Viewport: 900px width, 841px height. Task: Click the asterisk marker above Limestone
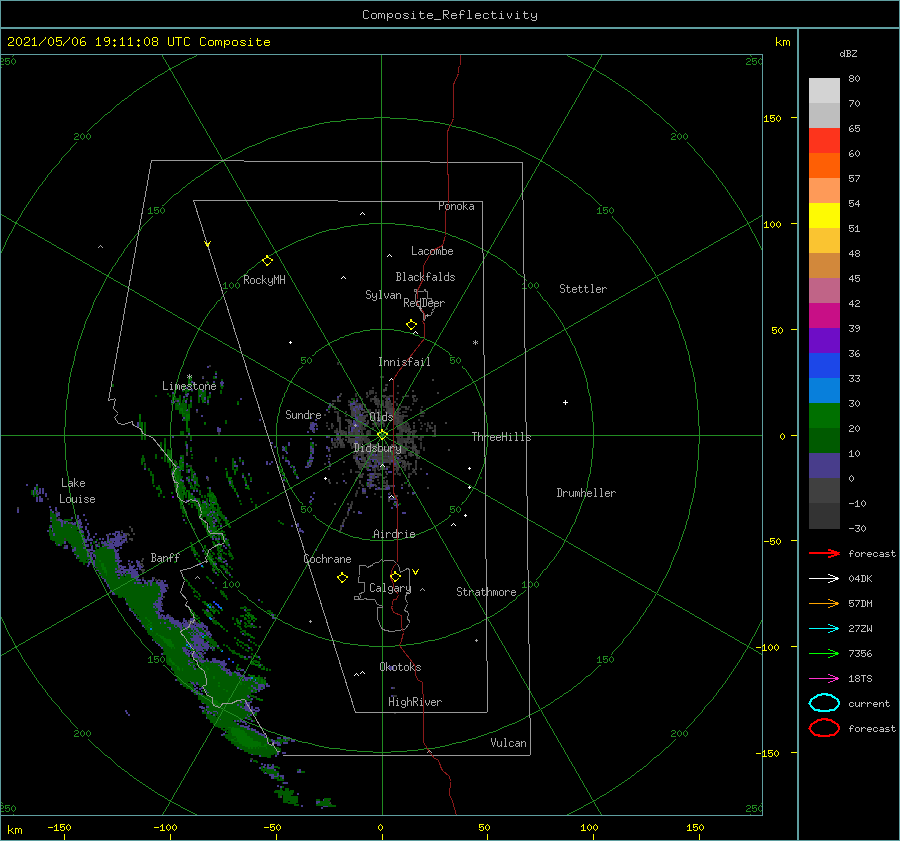tap(189, 377)
